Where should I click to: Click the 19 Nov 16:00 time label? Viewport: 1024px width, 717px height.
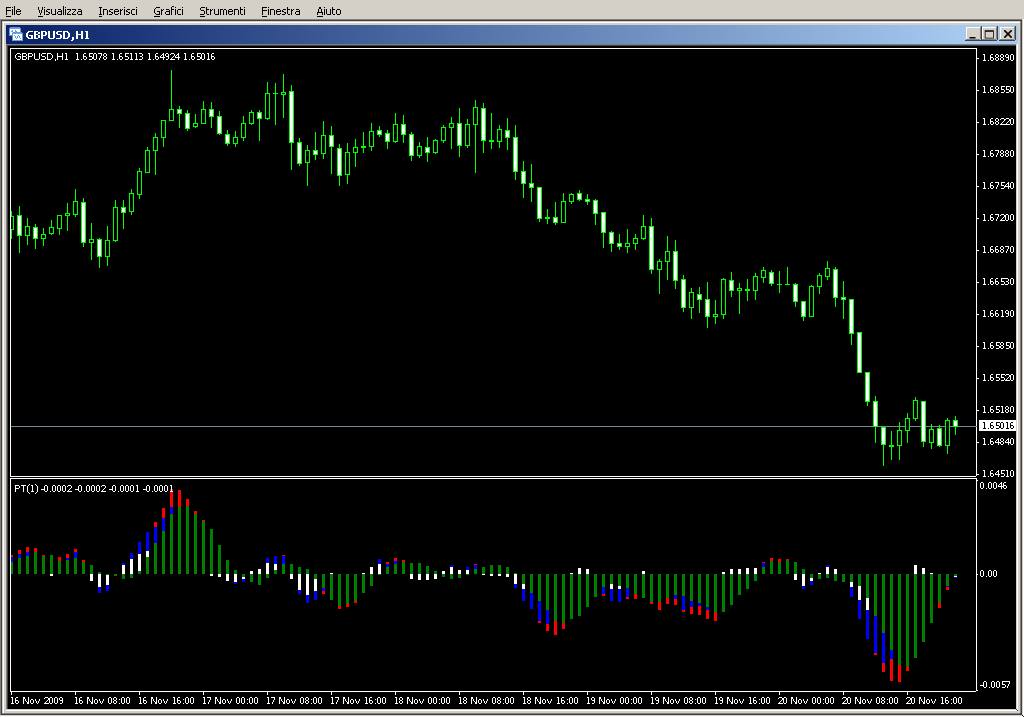[743, 701]
